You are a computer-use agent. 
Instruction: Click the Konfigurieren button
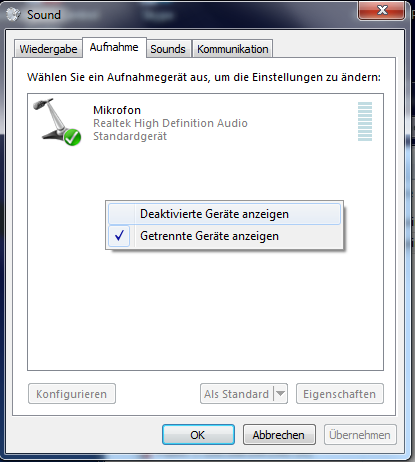coord(72,394)
